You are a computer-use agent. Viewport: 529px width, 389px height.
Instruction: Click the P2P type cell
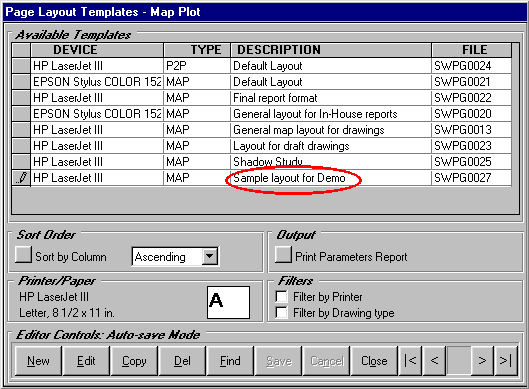(197, 66)
